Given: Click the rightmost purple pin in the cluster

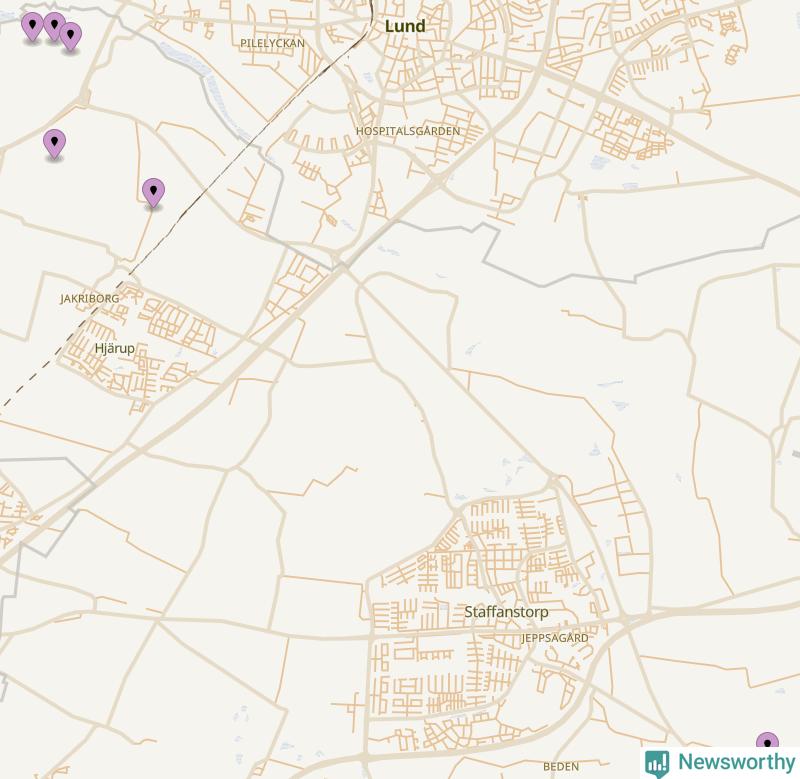Looking at the screenshot, I should [71, 37].
